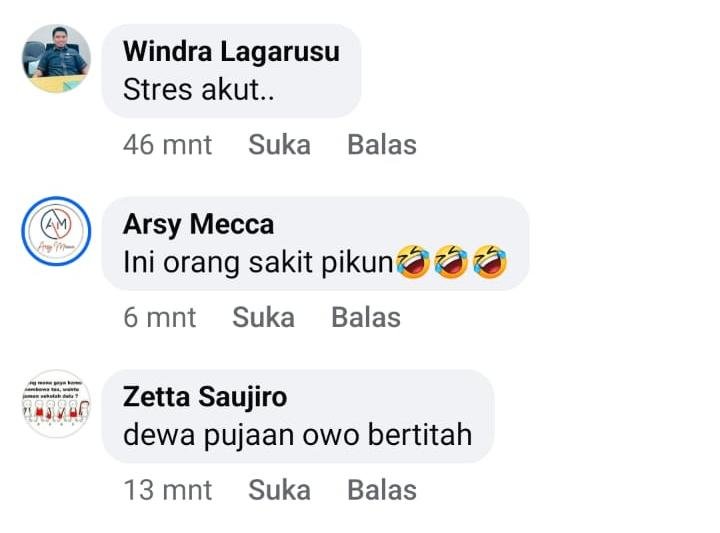Reply to Windra Lagarusu's comment with Balas
Viewport: 720px width, 533px height.
point(382,145)
